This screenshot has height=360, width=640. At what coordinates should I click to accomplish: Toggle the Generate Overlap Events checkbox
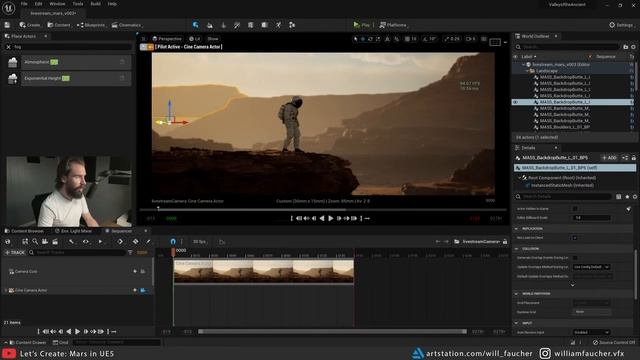coord(575,258)
